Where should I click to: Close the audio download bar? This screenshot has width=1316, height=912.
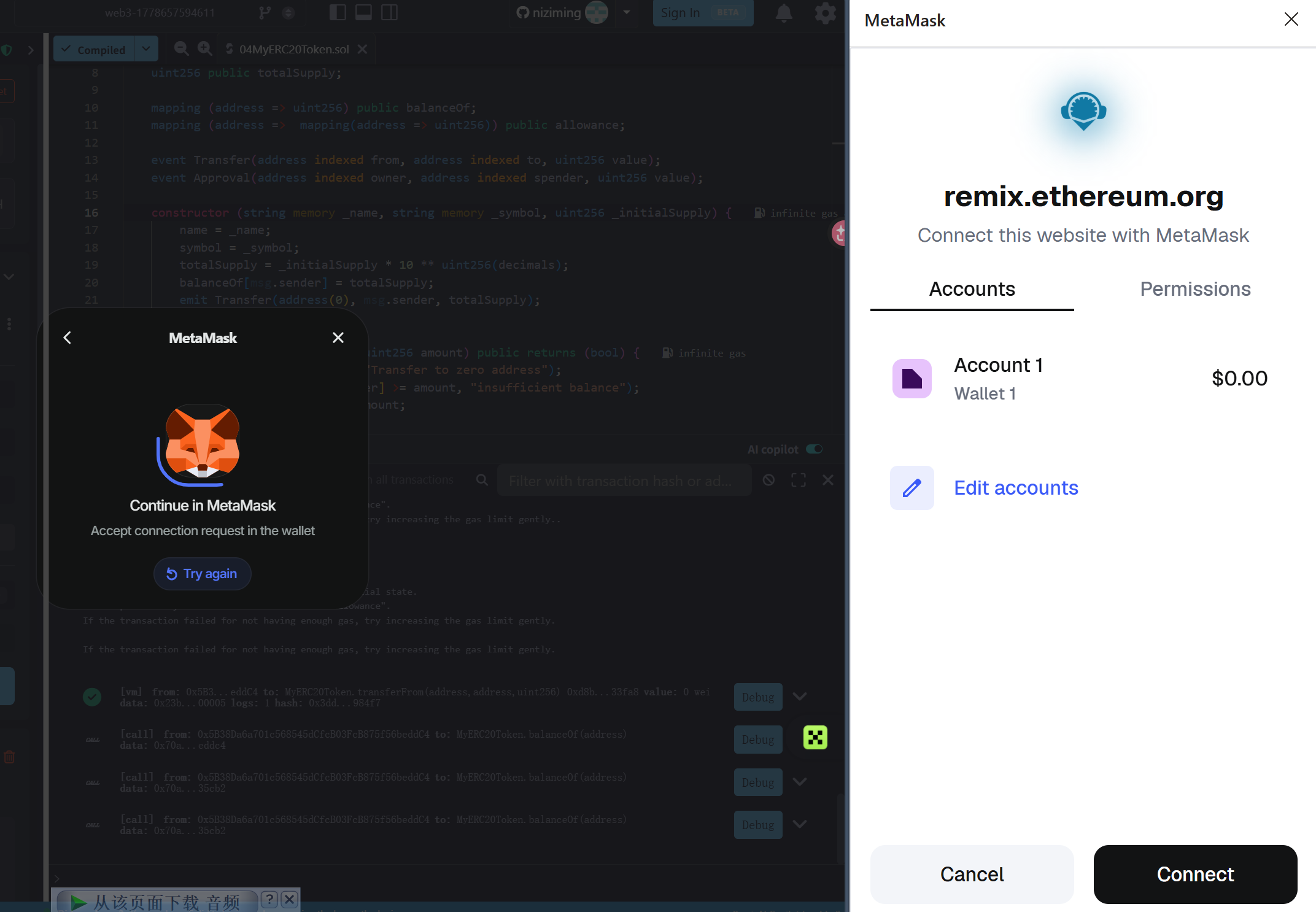coord(290,900)
